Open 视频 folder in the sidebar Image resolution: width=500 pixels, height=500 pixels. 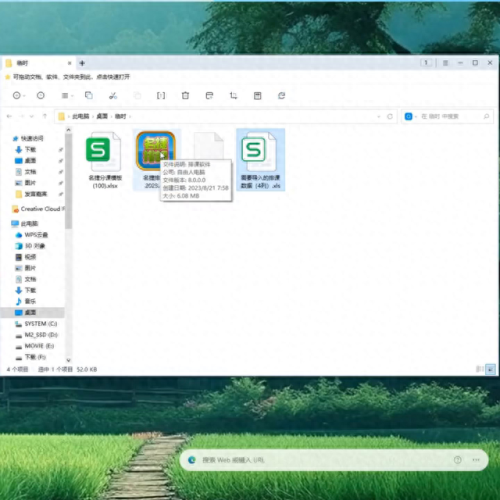pyautogui.click(x=26, y=257)
